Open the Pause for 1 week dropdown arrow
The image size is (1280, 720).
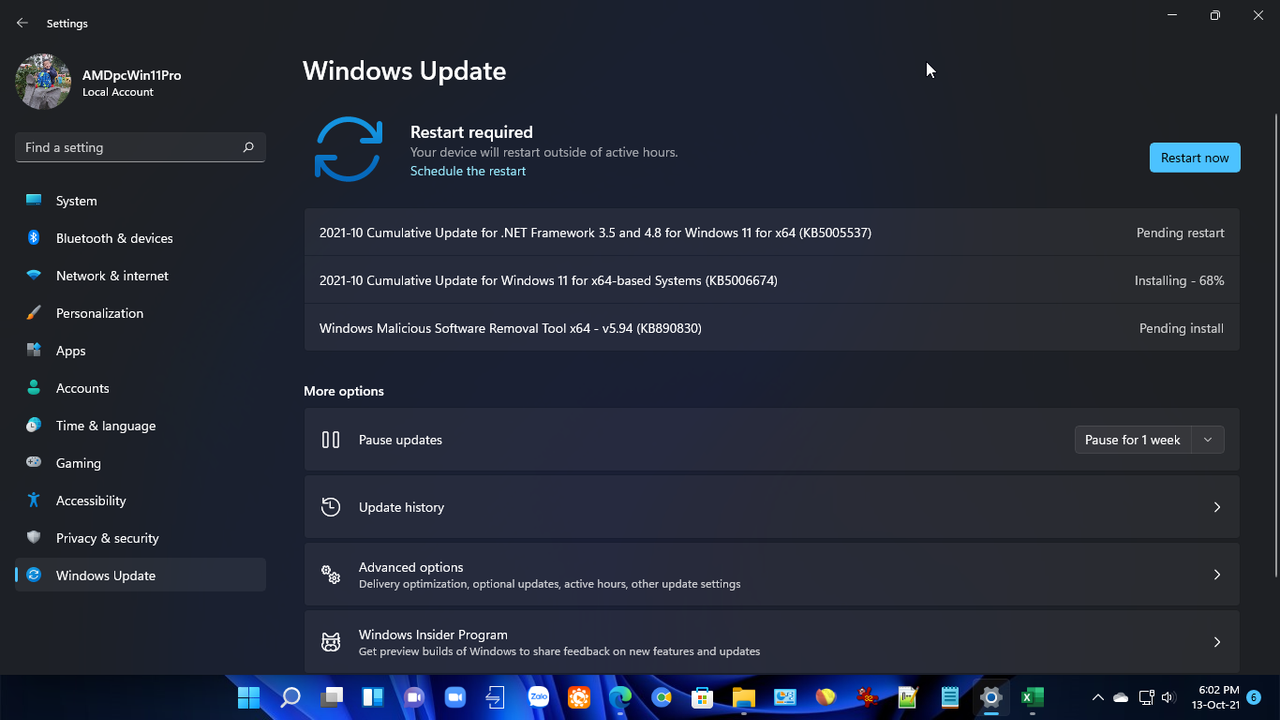point(1208,440)
